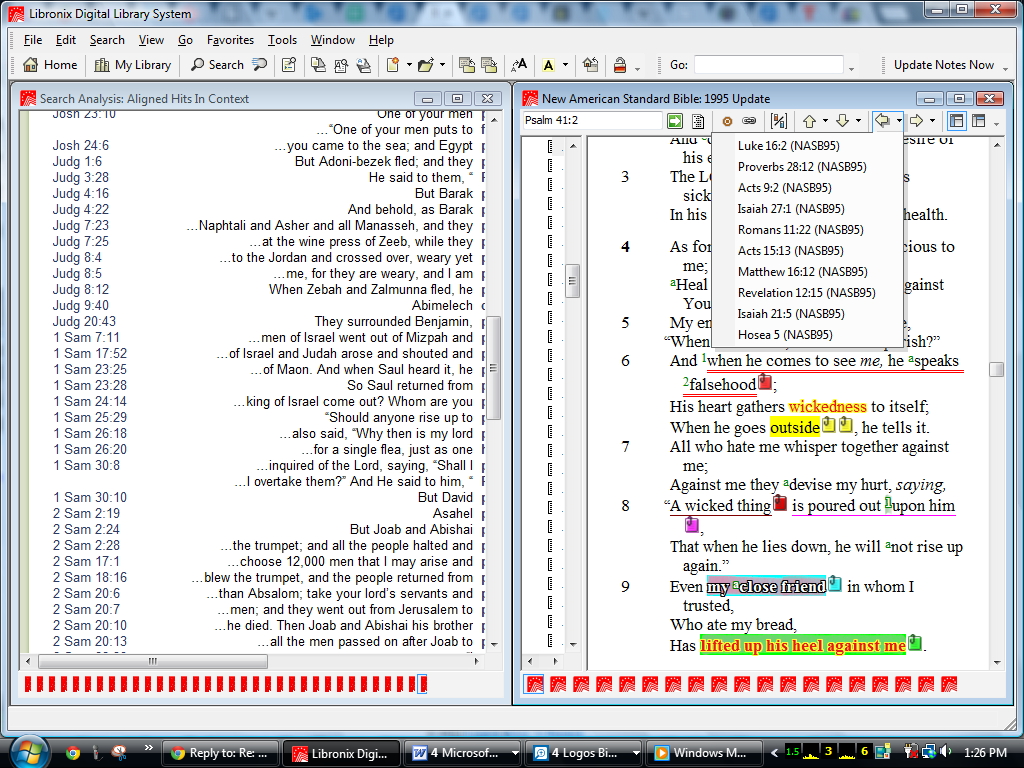This screenshot has height=768, width=1024.
Task: Click Update Notes Now button
Action: pyautogui.click(x=944, y=65)
